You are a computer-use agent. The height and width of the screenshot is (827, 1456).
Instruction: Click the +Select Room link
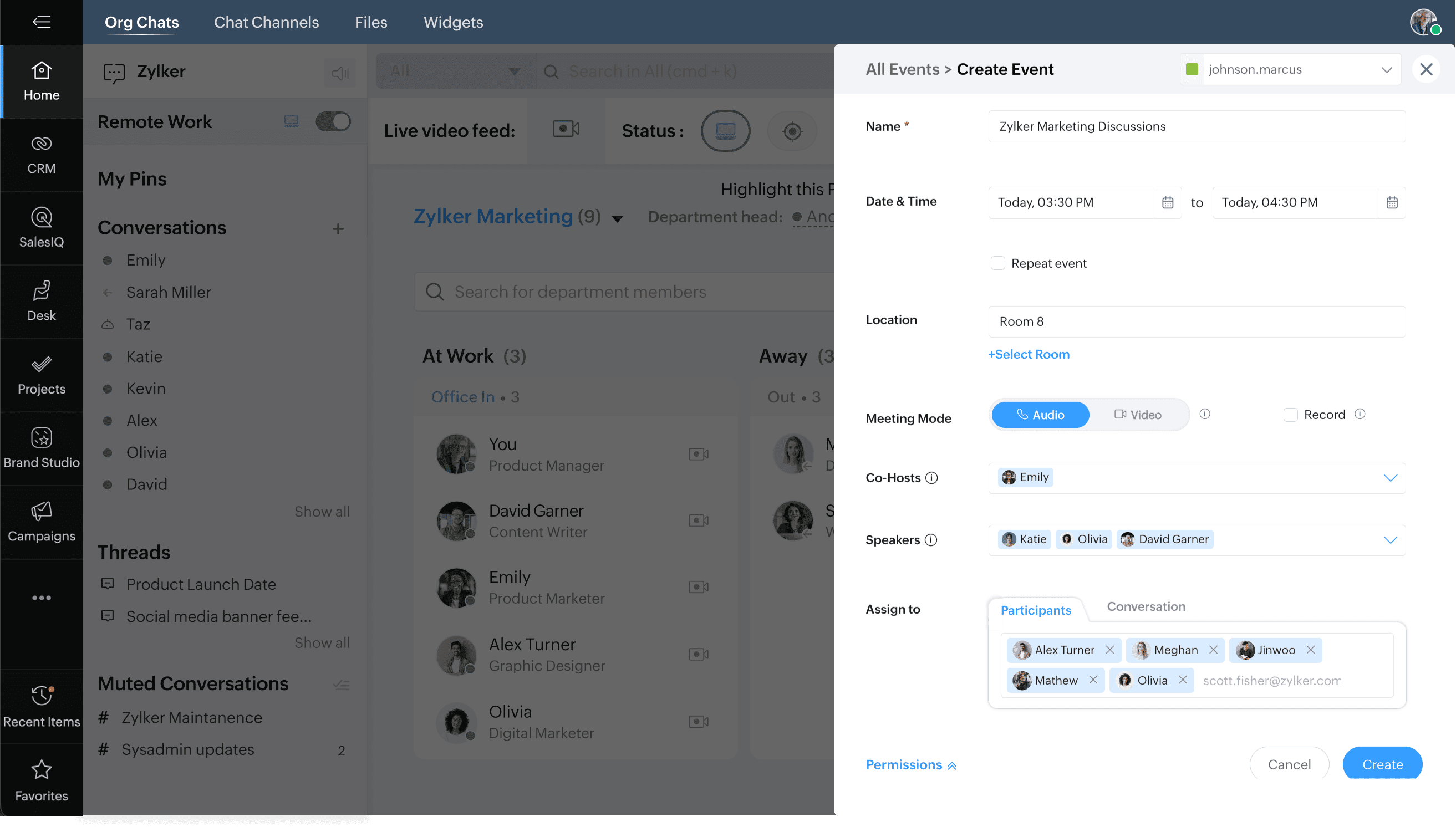pyautogui.click(x=1029, y=354)
